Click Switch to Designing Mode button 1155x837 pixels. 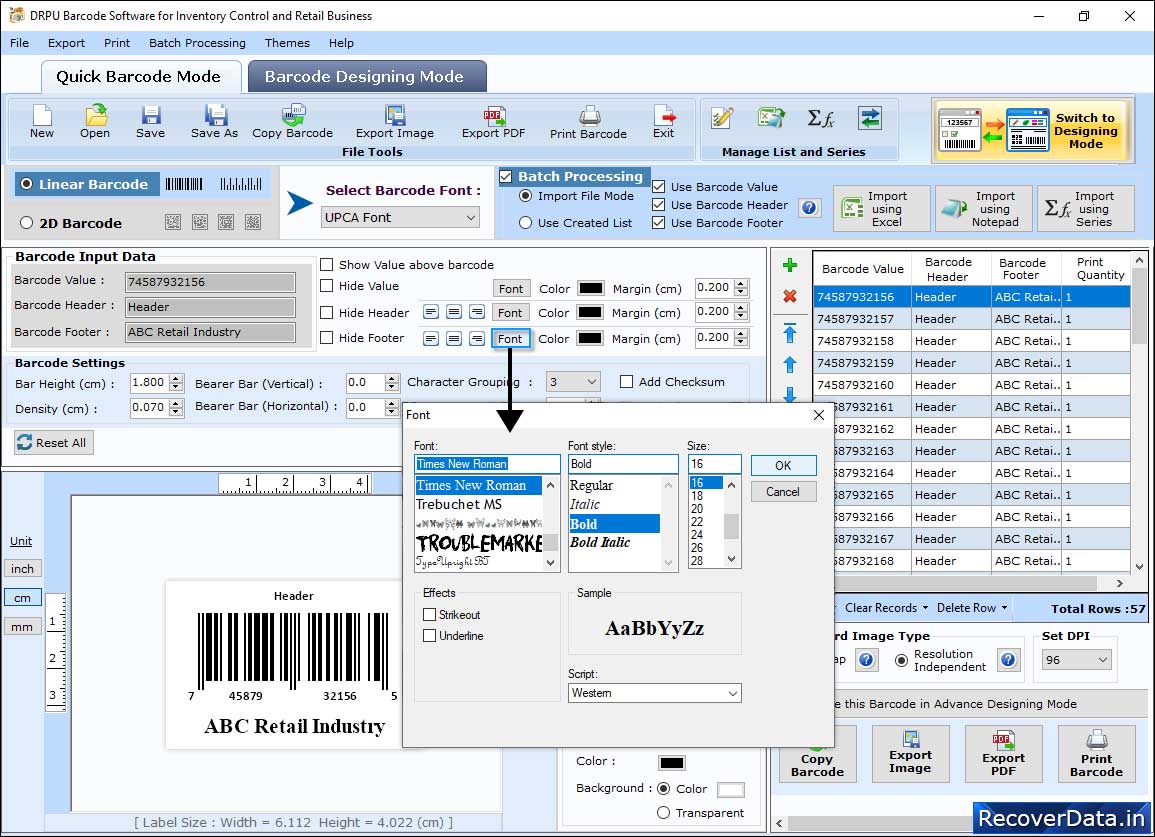click(1031, 130)
